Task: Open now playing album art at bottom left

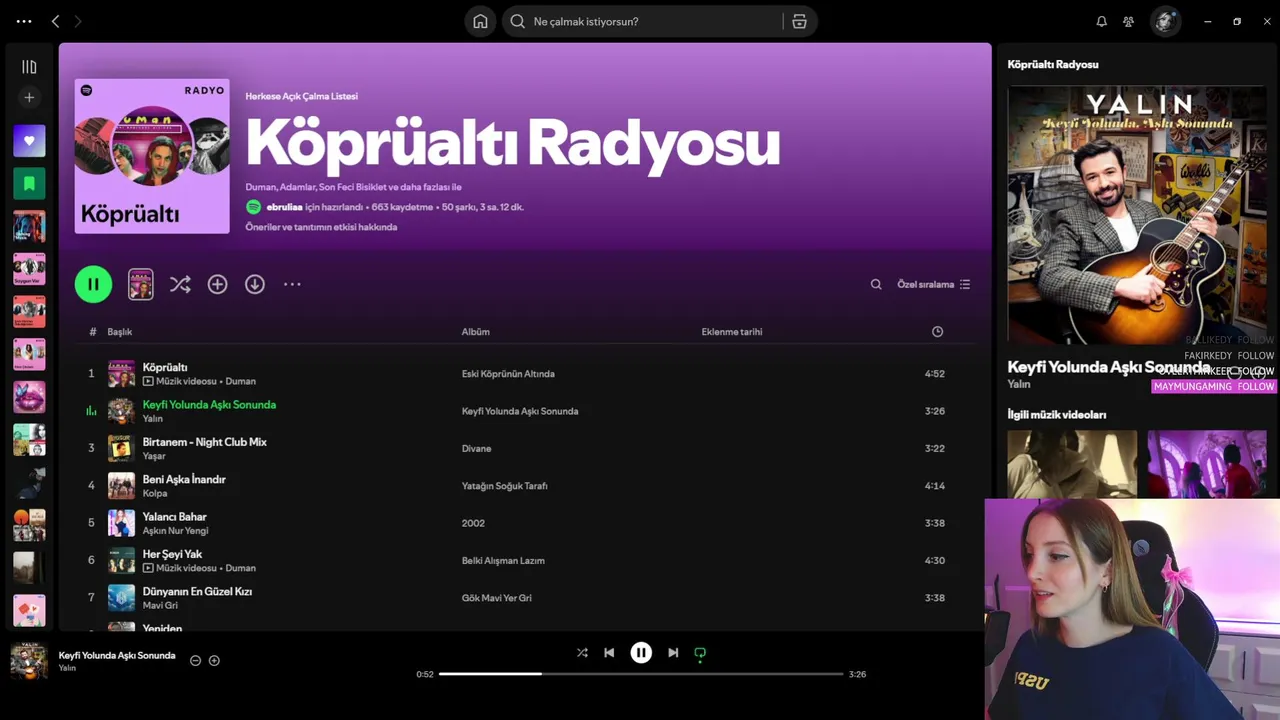Action: (28, 661)
